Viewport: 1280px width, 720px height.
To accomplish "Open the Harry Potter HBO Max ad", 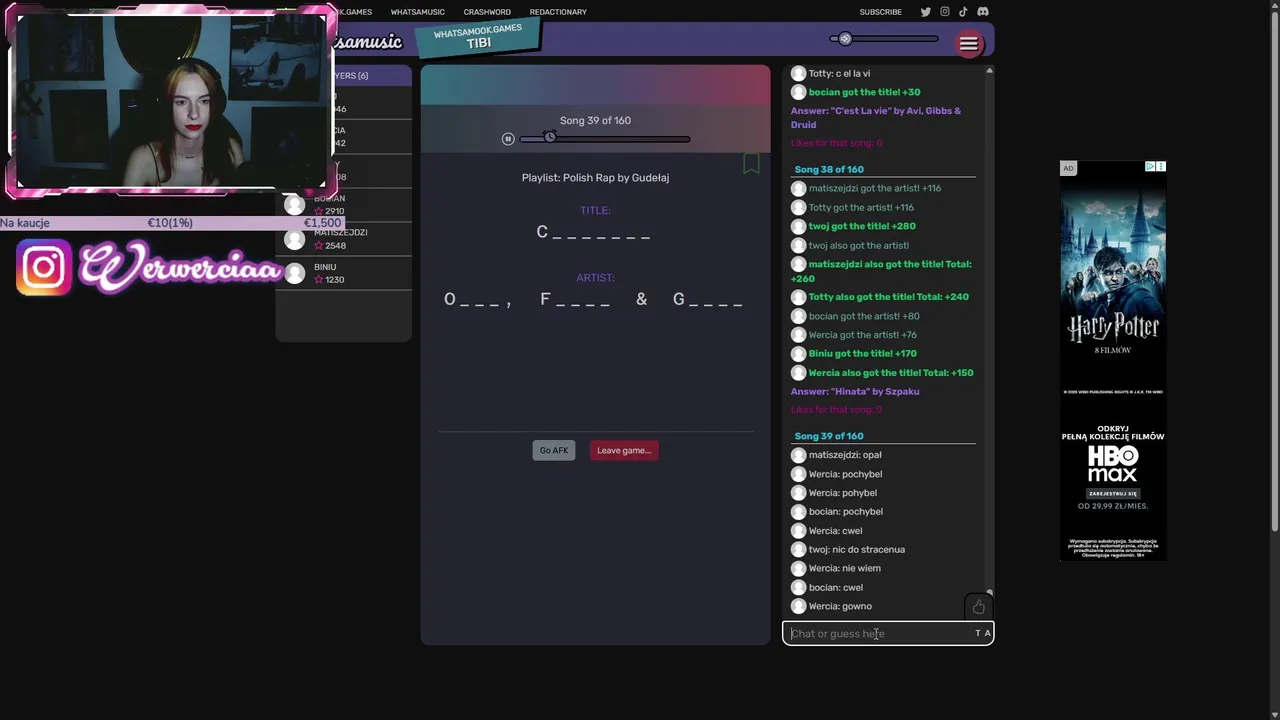I will (1113, 360).
